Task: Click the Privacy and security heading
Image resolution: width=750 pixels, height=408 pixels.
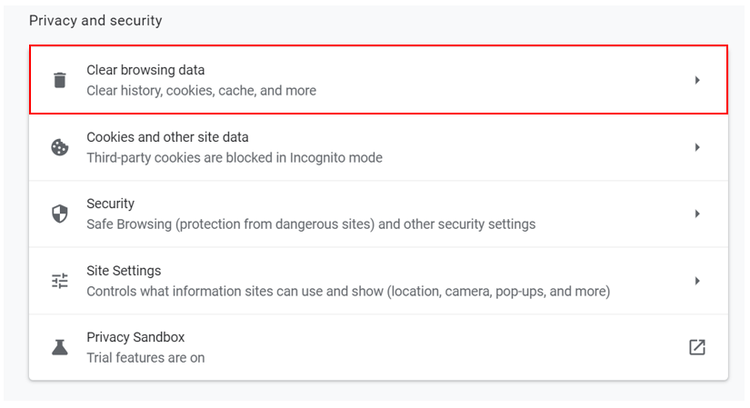Action: [x=96, y=21]
